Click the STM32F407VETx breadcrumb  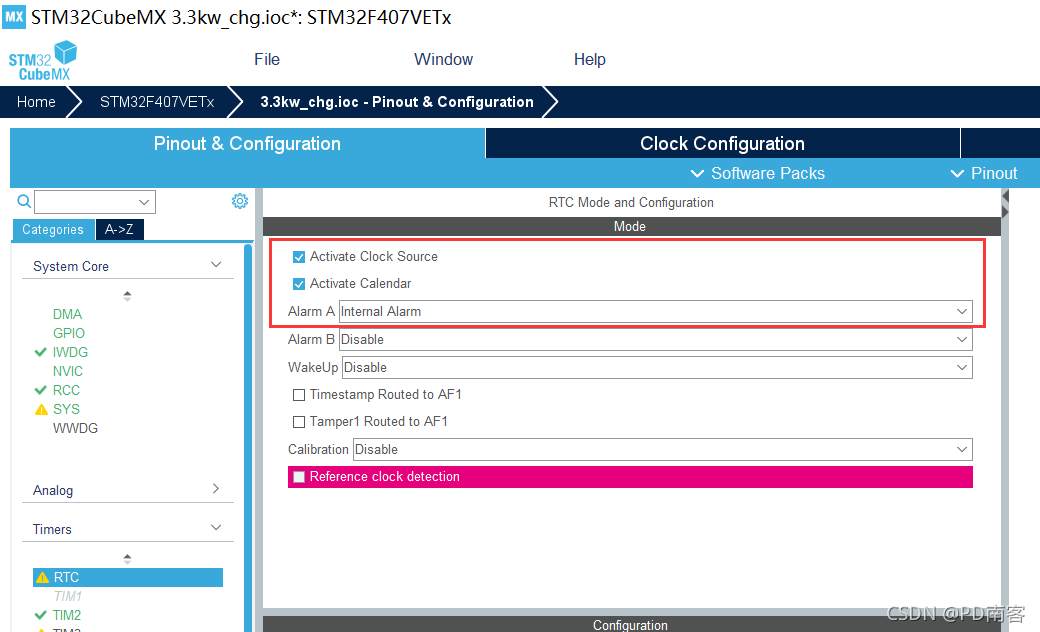point(157,101)
